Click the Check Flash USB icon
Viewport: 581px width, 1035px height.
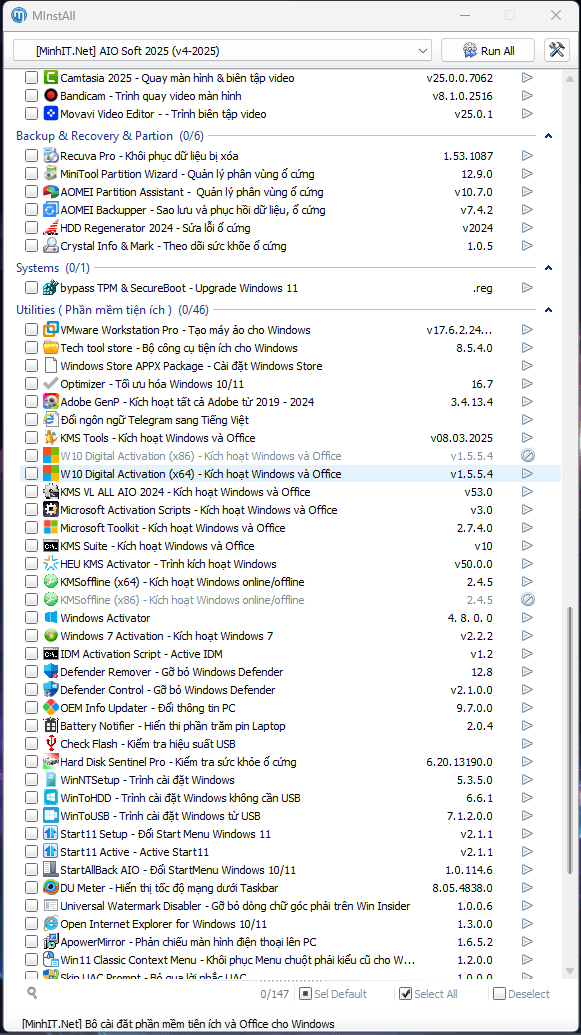51,744
